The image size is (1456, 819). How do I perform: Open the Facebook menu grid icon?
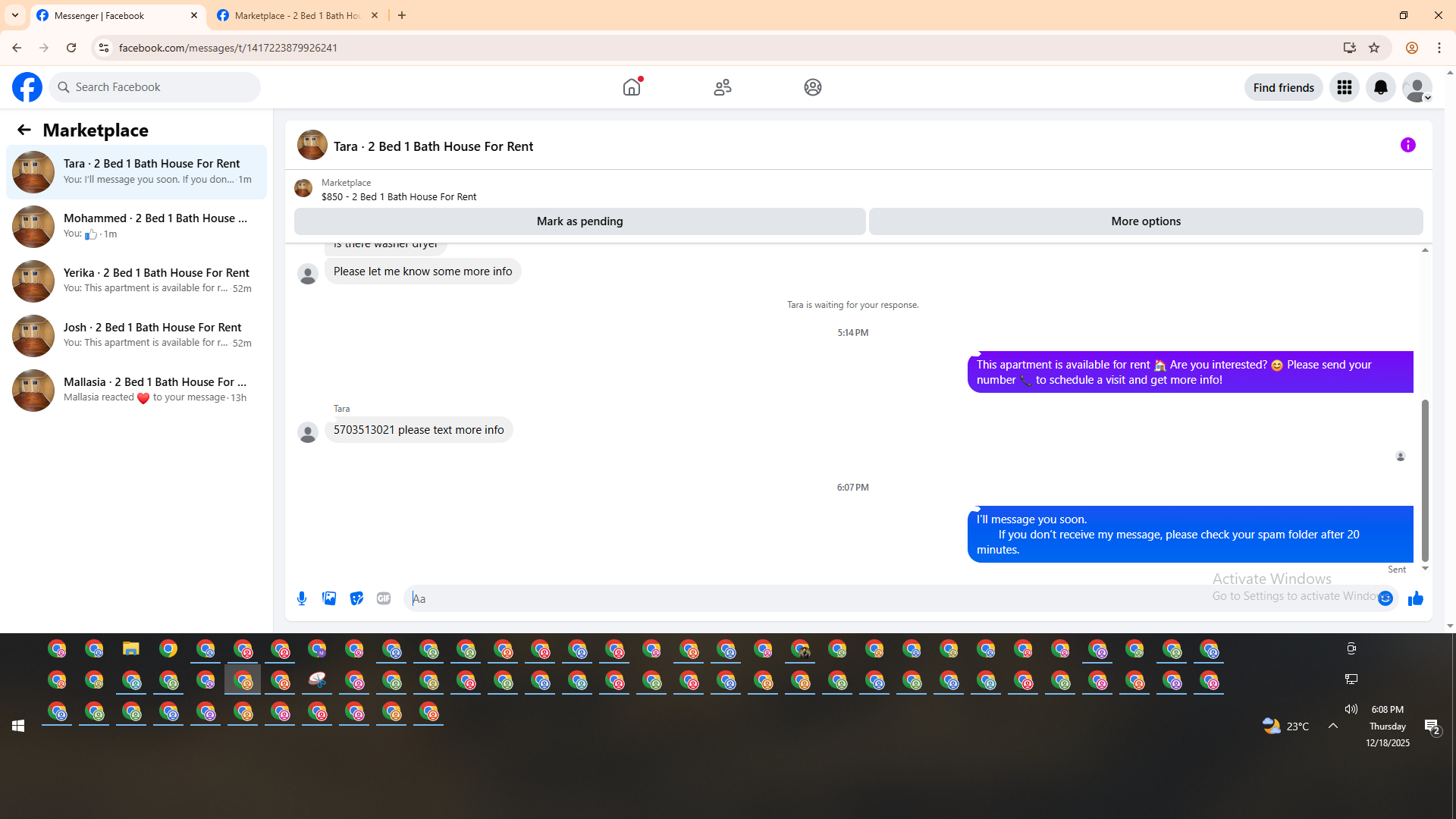[x=1345, y=87]
